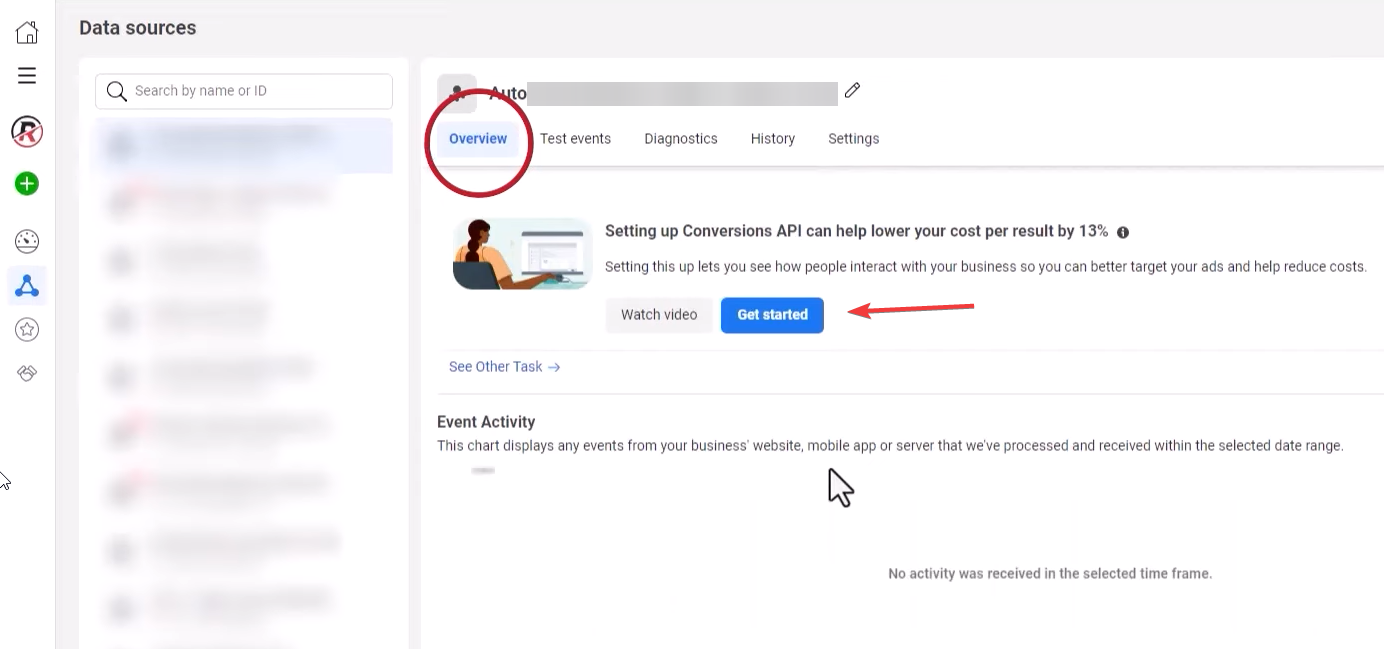Open the hamburger menu in the sidebar
Screen dimensions: 1384x649
tap(27, 76)
